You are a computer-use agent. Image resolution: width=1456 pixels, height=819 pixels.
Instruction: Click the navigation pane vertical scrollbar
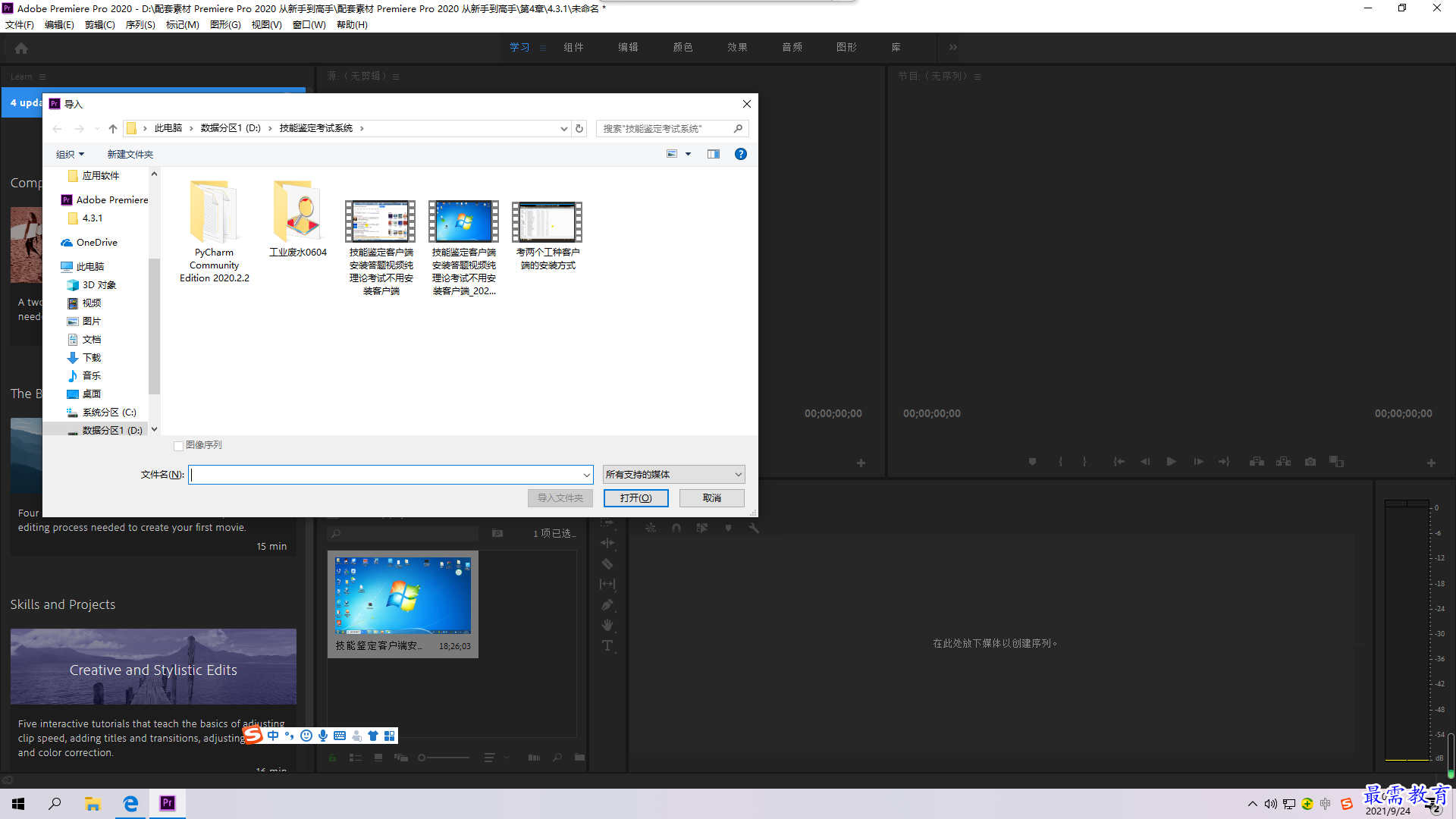154,326
